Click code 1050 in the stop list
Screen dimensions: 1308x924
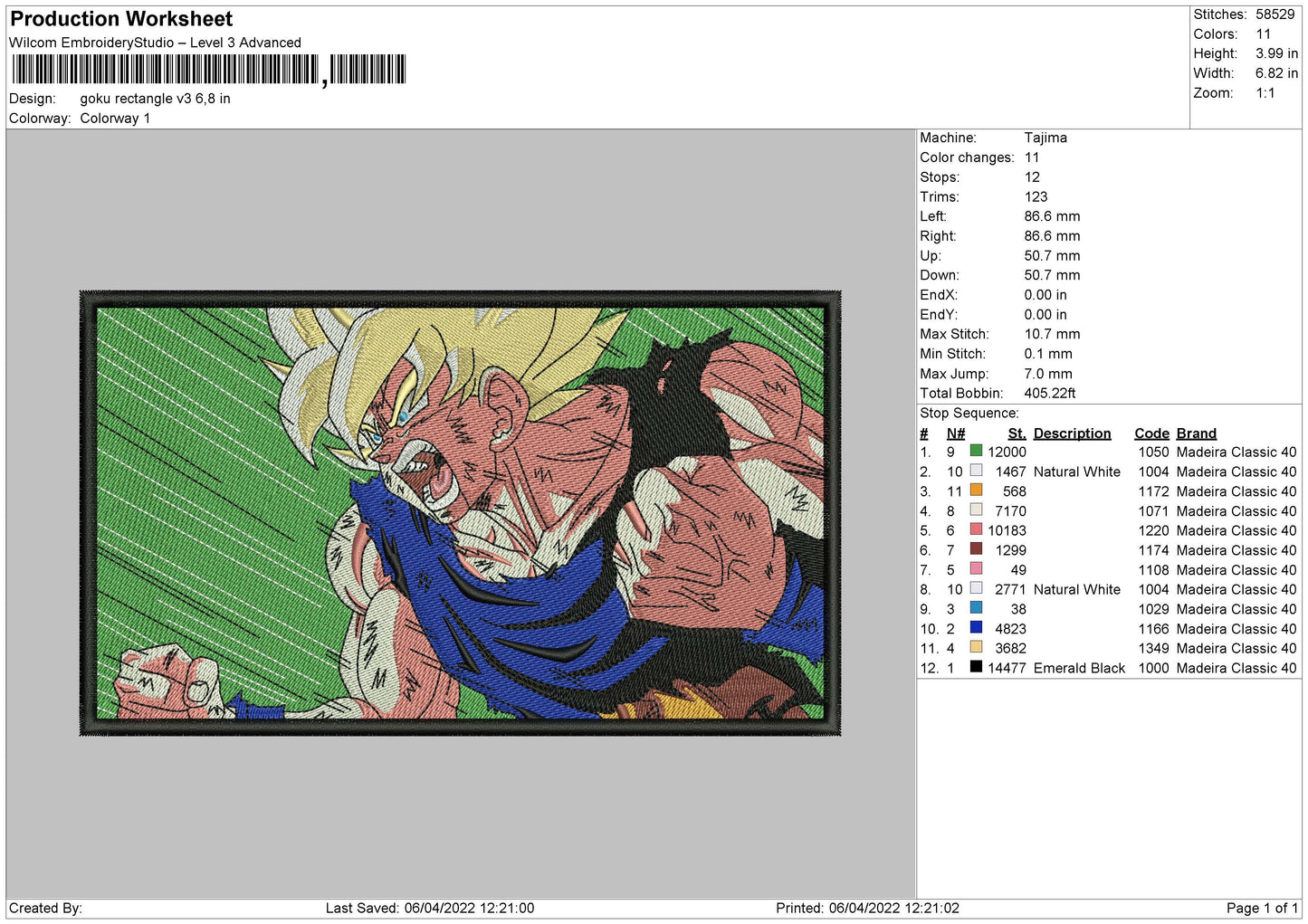pos(1154,452)
